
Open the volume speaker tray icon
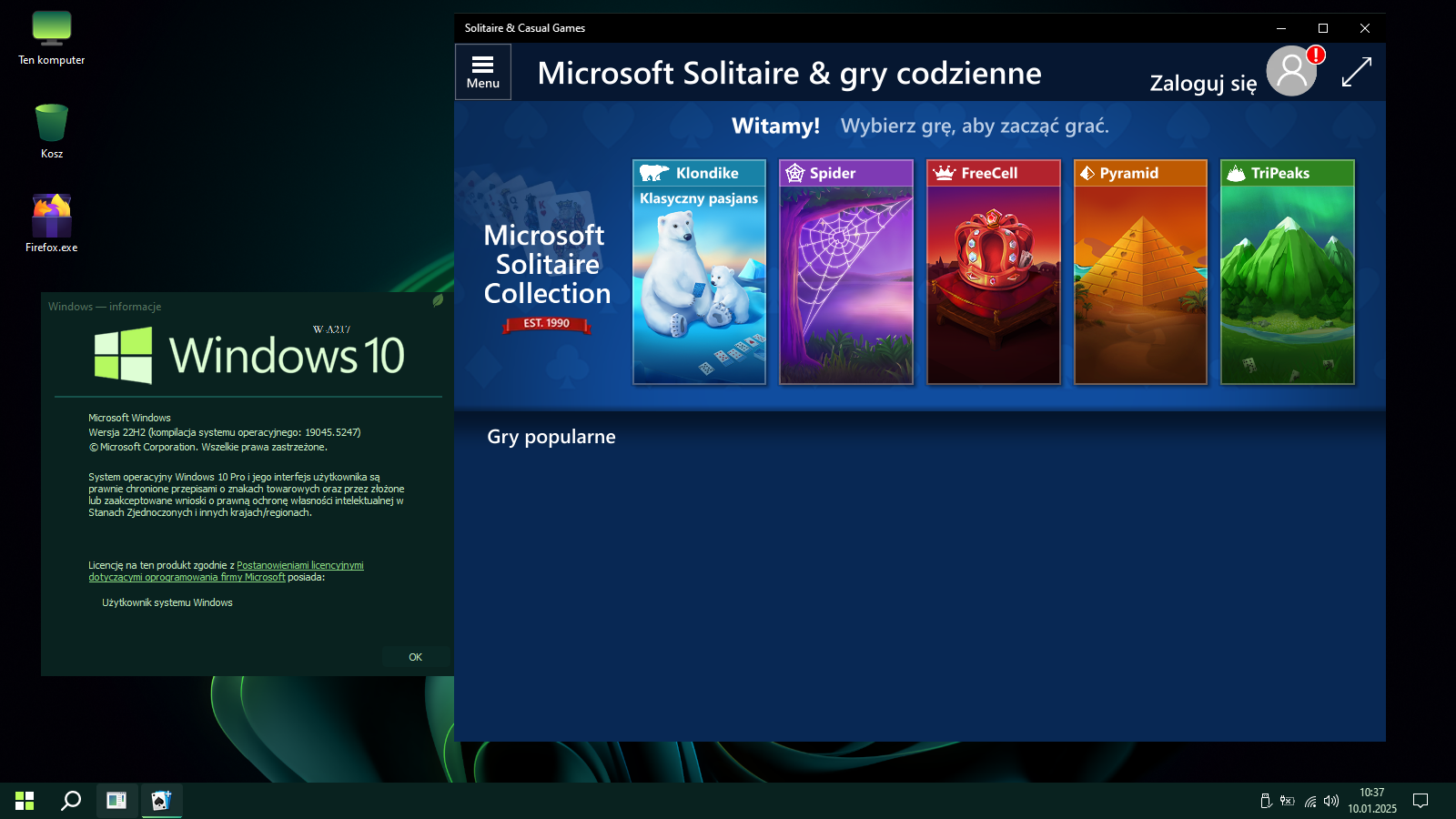(x=1331, y=801)
